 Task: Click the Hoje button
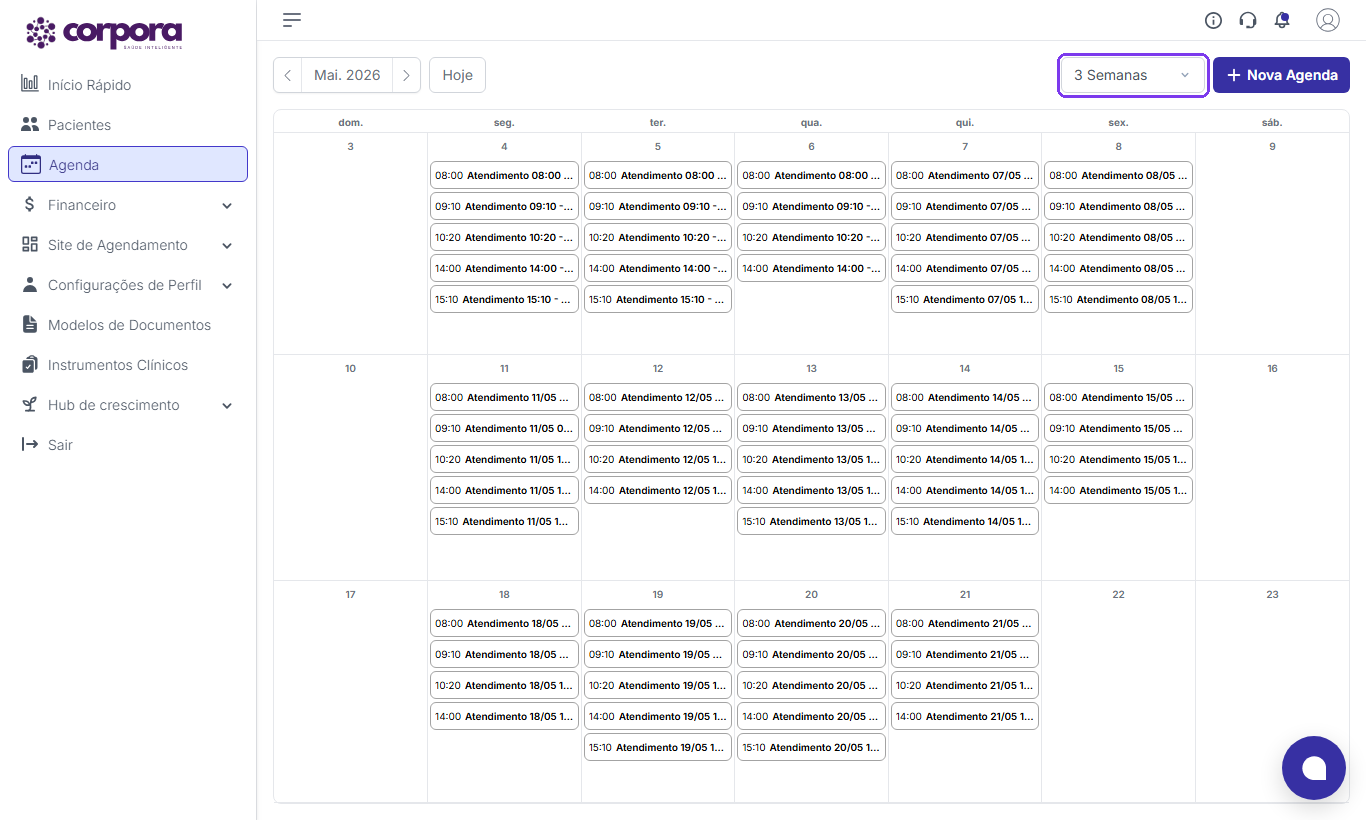[x=457, y=75]
